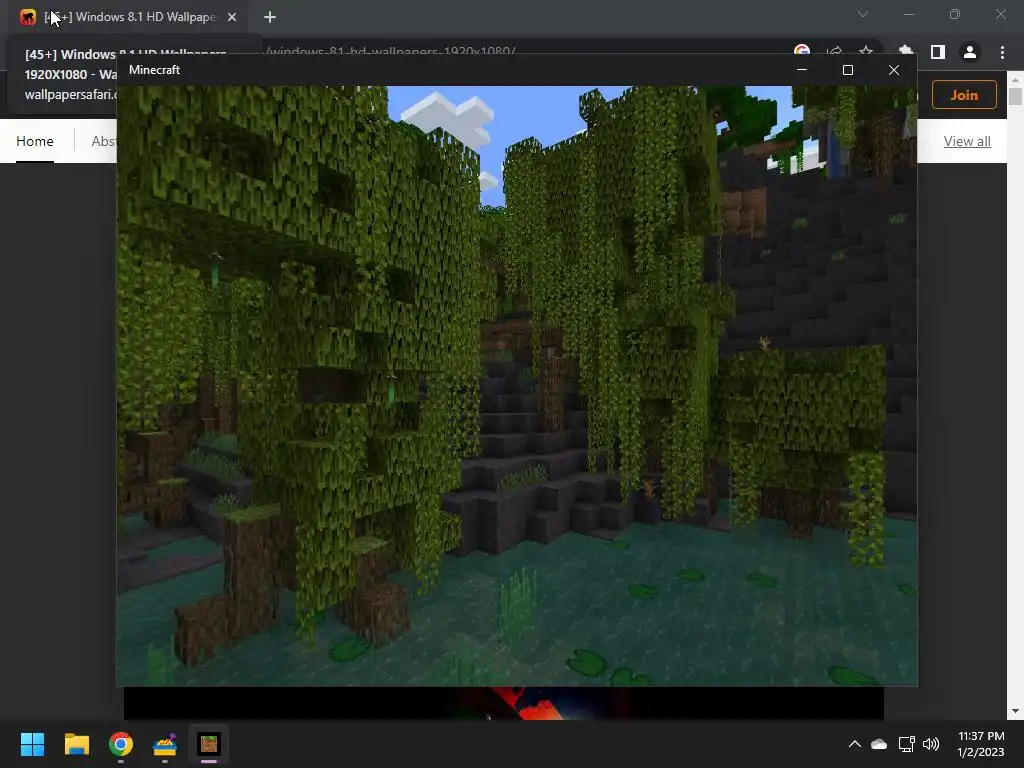Open File Explorer from taskbar
This screenshot has height=768, width=1024.
[x=76, y=744]
